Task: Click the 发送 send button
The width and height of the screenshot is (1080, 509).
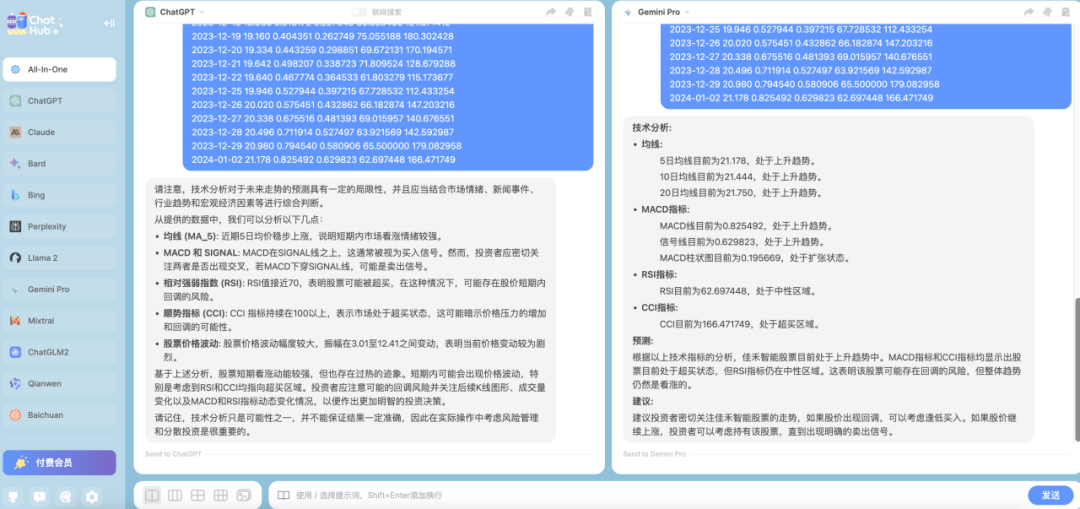Action: point(1050,495)
